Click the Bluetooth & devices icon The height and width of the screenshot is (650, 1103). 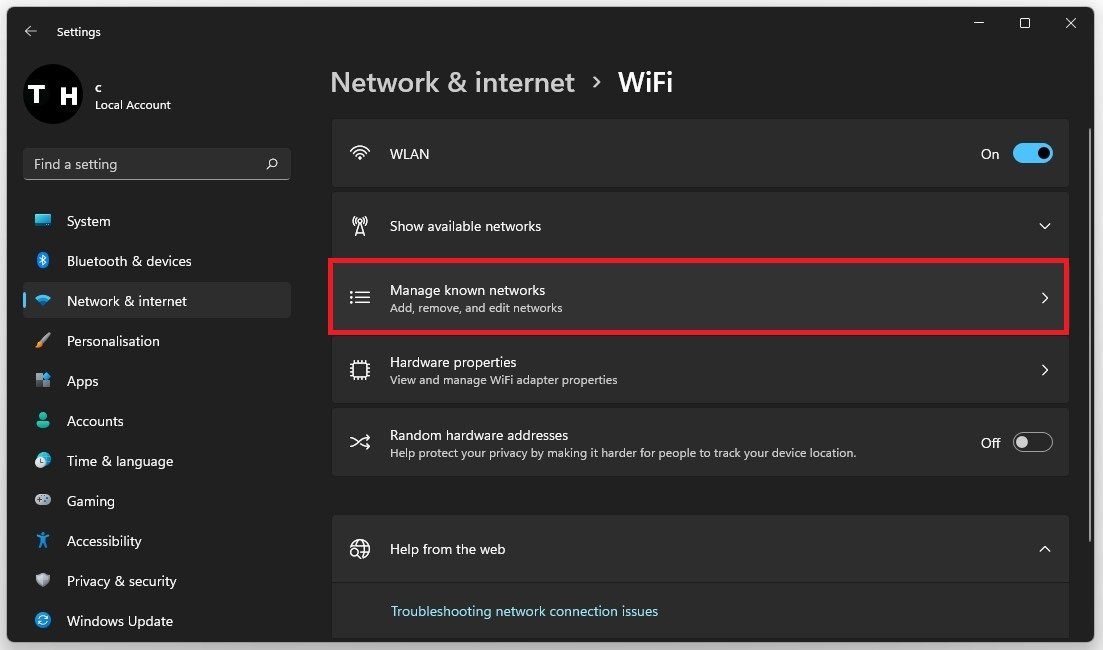[43, 261]
